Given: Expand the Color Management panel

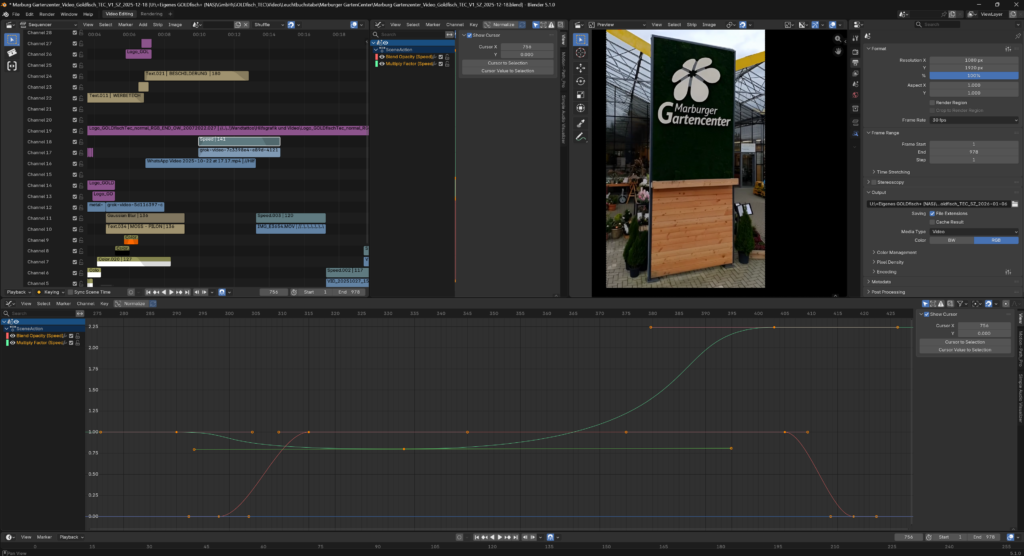Looking at the screenshot, I should [x=895, y=252].
